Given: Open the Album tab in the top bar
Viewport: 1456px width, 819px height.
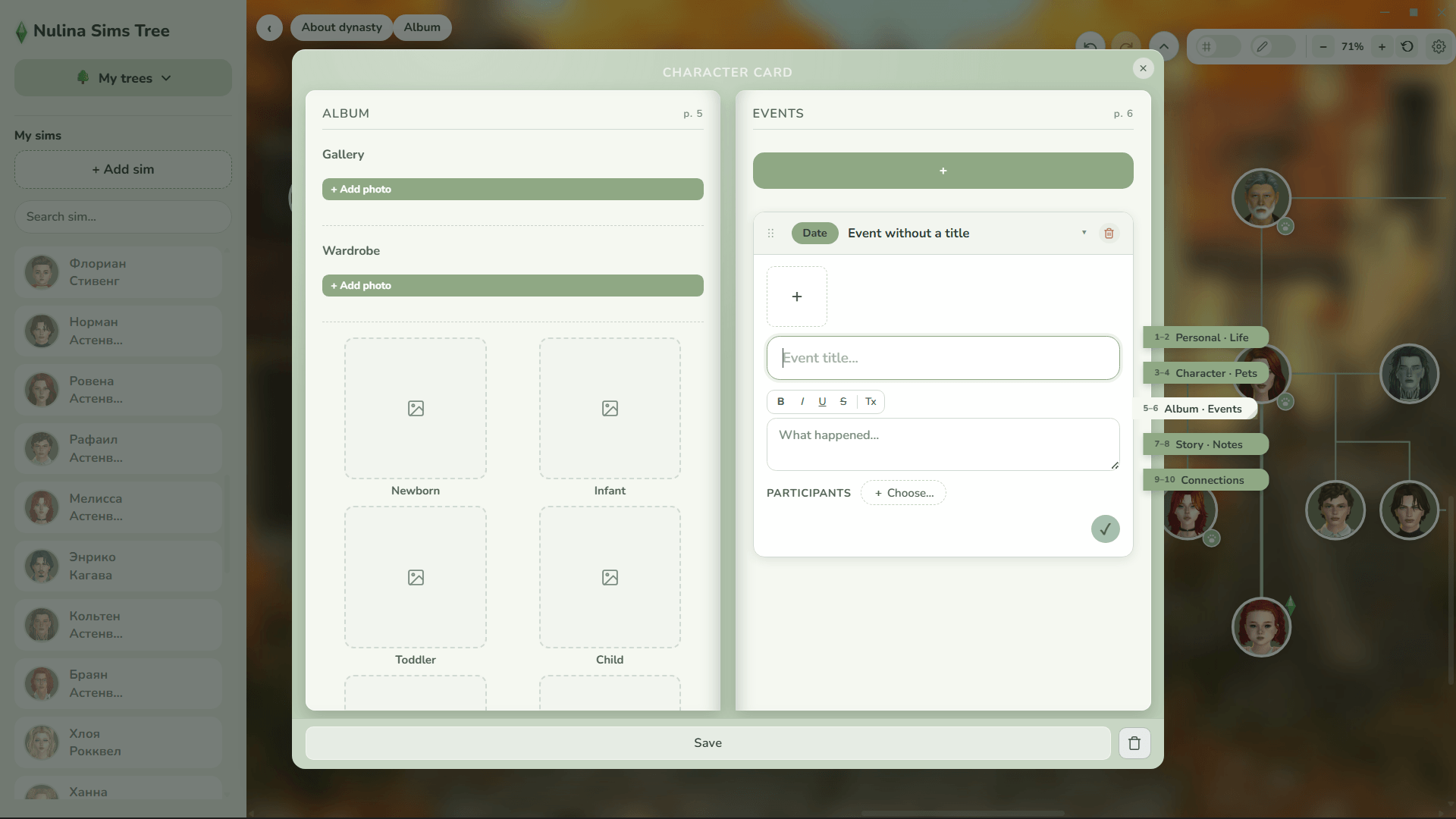Looking at the screenshot, I should (422, 27).
